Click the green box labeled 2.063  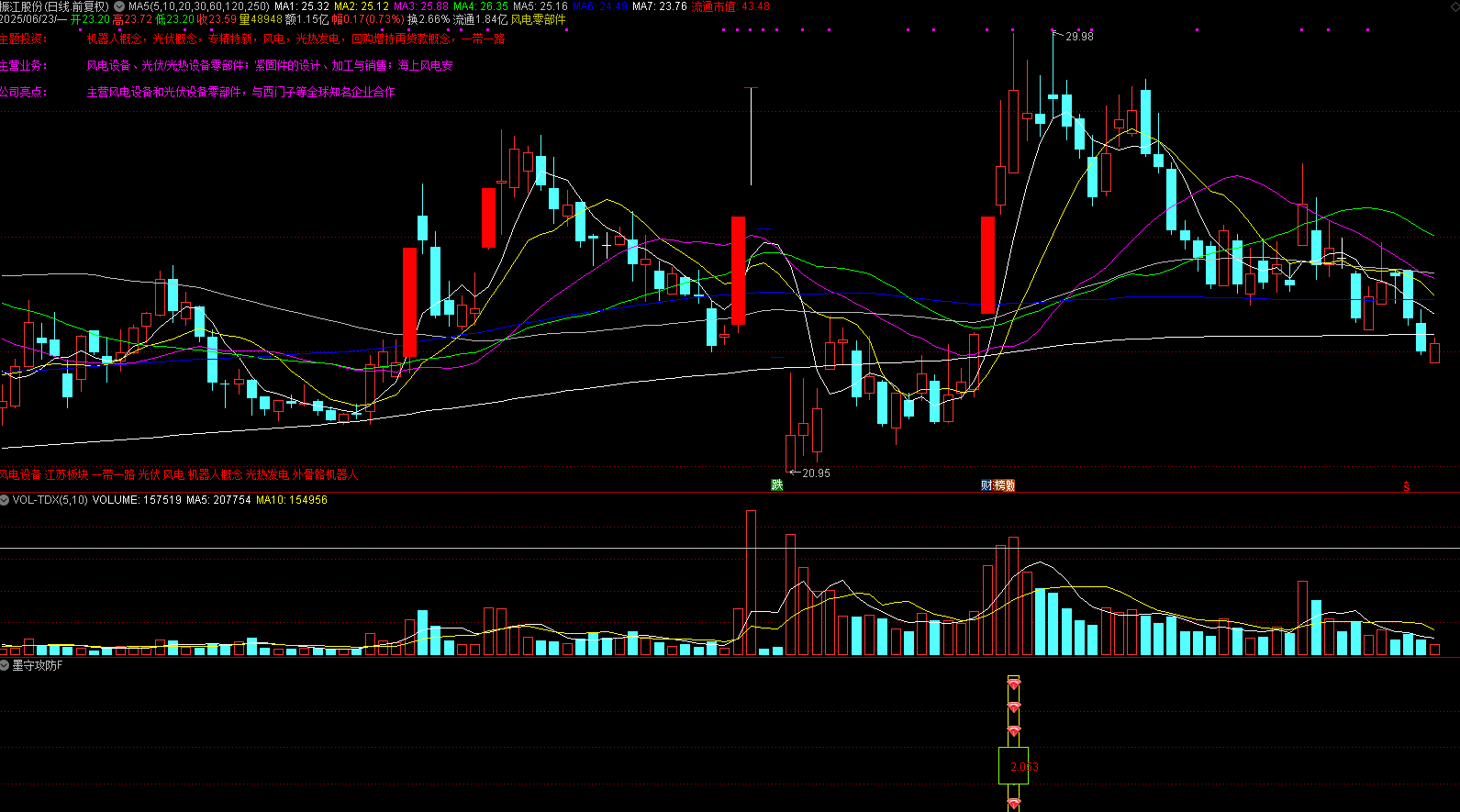[x=1013, y=765]
